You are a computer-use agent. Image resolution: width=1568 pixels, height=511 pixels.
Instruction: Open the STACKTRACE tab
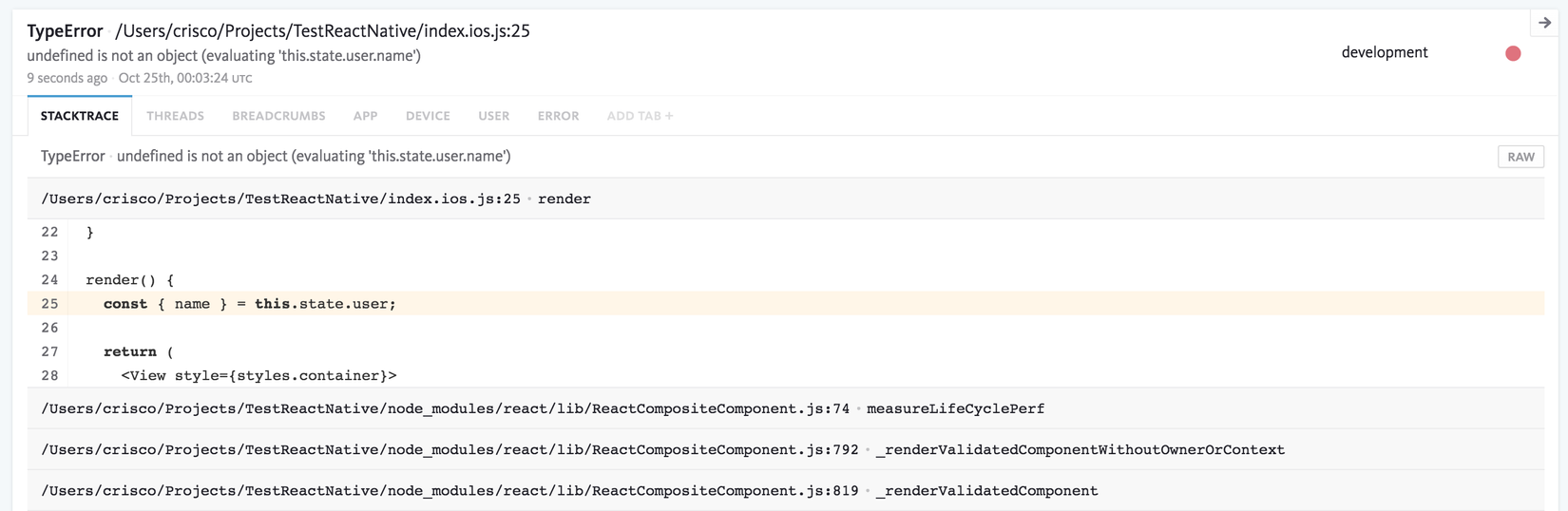point(80,116)
